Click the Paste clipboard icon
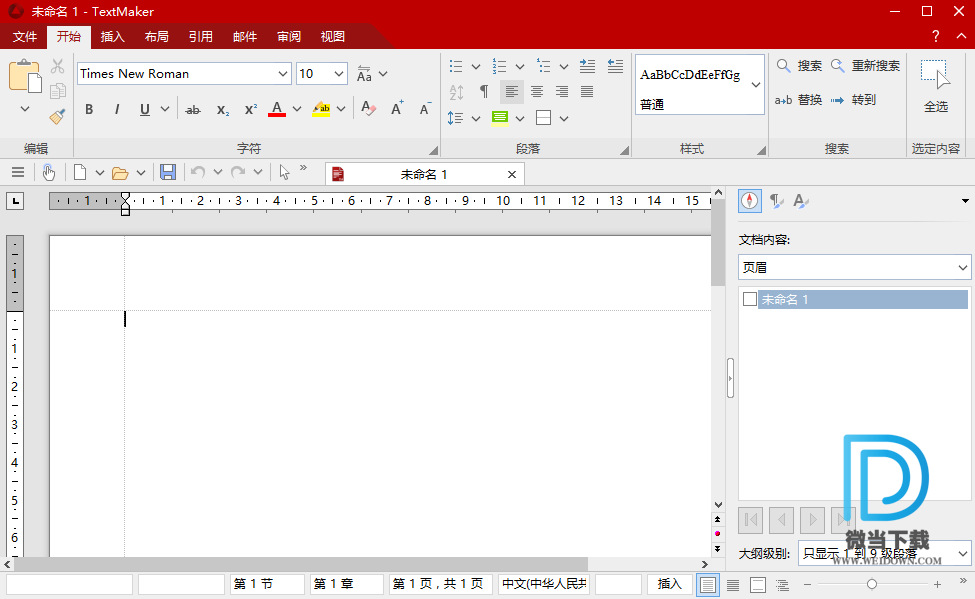The image size is (975, 599). (x=25, y=77)
